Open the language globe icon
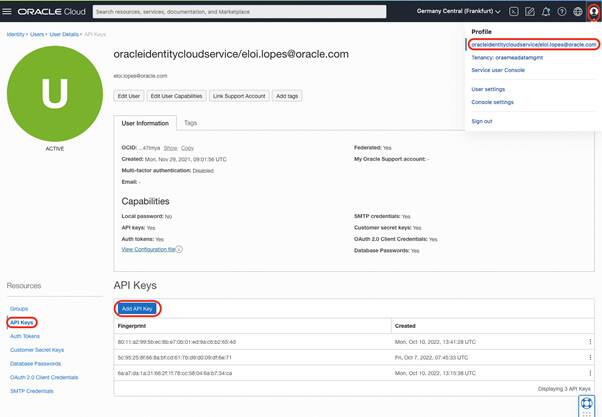Viewport: 602px width, 417px height. tap(578, 12)
